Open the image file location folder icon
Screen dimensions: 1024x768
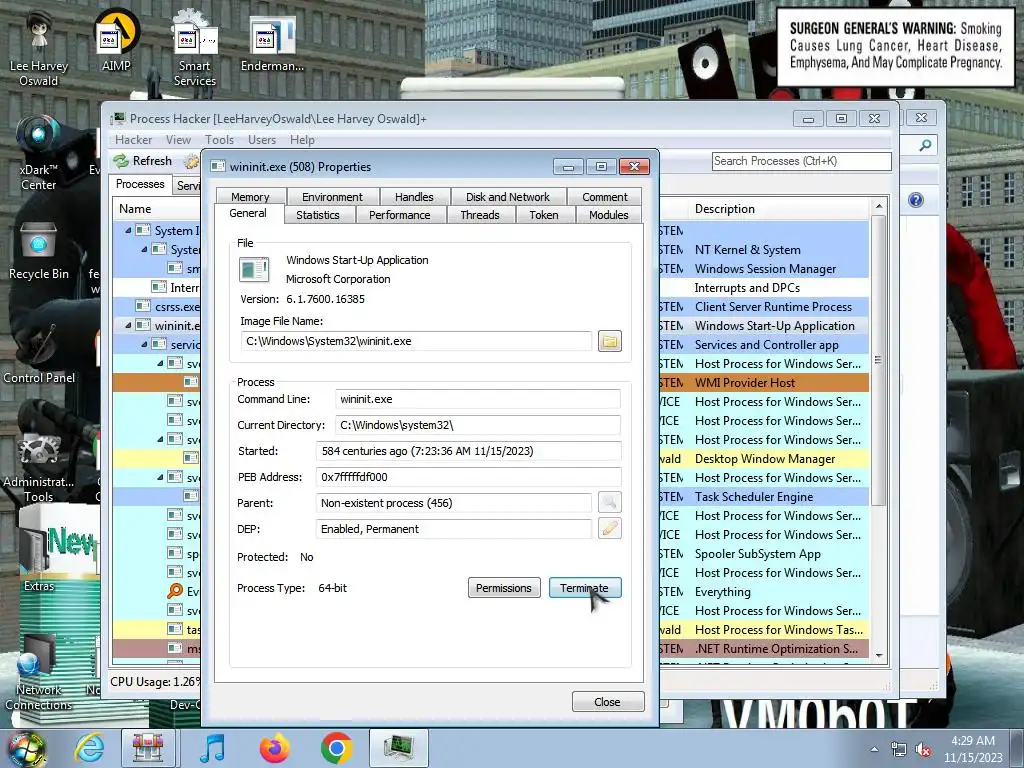pos(609,341)
